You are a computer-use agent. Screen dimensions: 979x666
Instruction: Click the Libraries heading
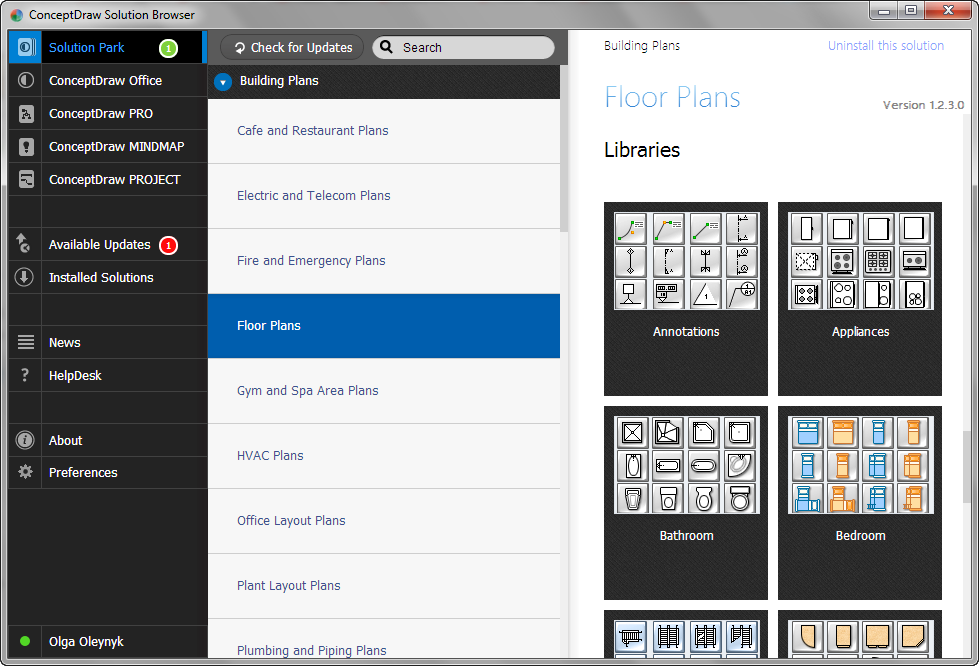coord(642,150)
